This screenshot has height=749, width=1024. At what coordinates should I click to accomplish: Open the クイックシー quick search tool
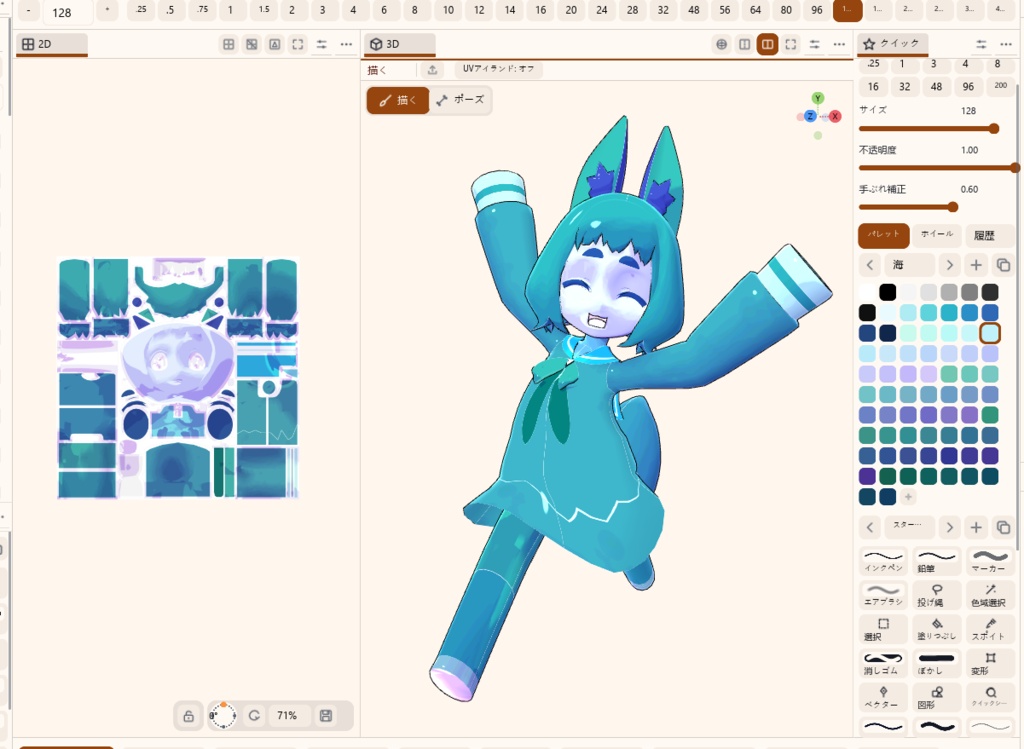pos(990,697)
